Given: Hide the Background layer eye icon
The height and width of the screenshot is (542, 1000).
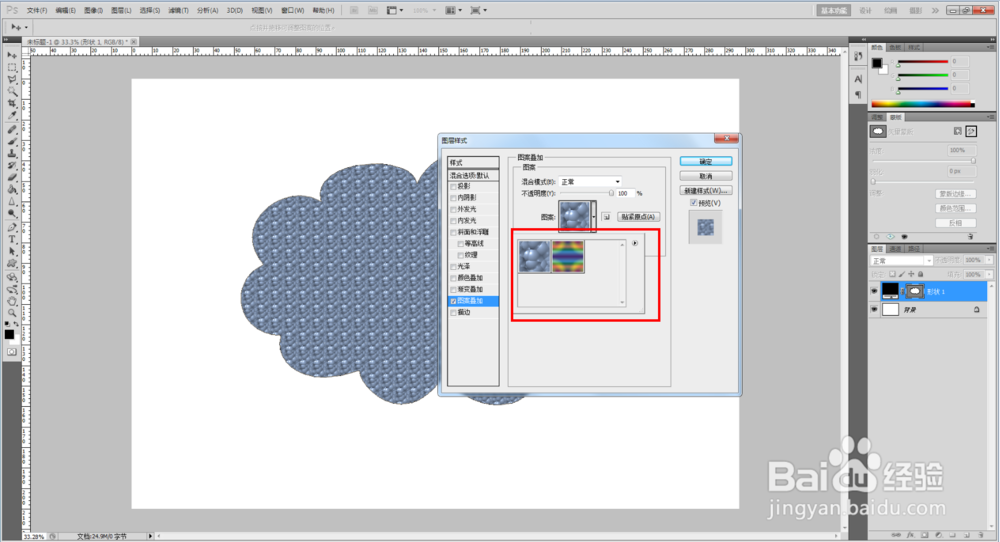Looking at the screenshot, I should 874,309.
